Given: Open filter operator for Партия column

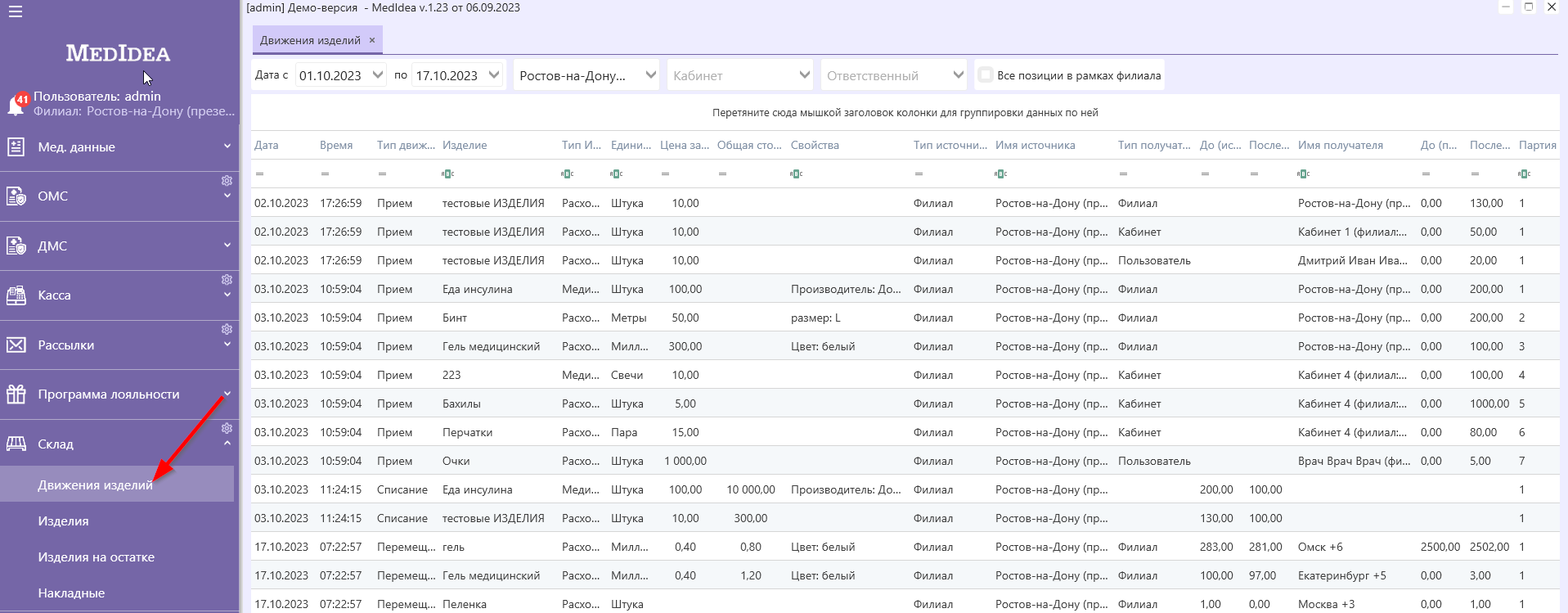Looking at the screenshot, I should tap(1524, 174).
